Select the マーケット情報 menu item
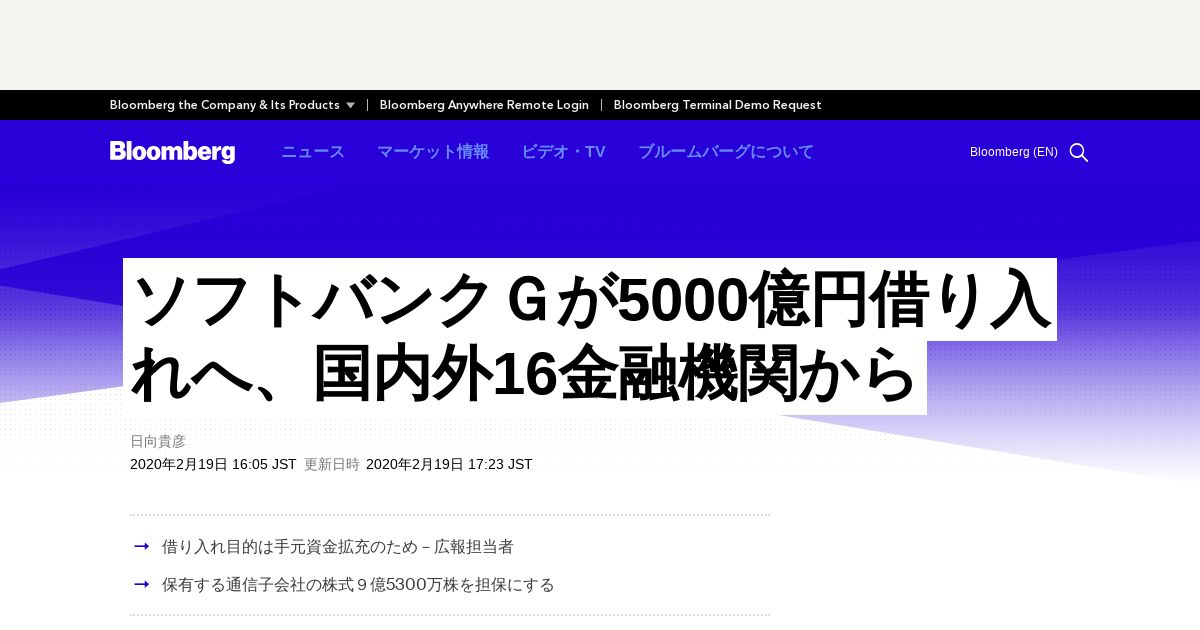The height and width of the screenshot is (630, 1200). point(433,152)
